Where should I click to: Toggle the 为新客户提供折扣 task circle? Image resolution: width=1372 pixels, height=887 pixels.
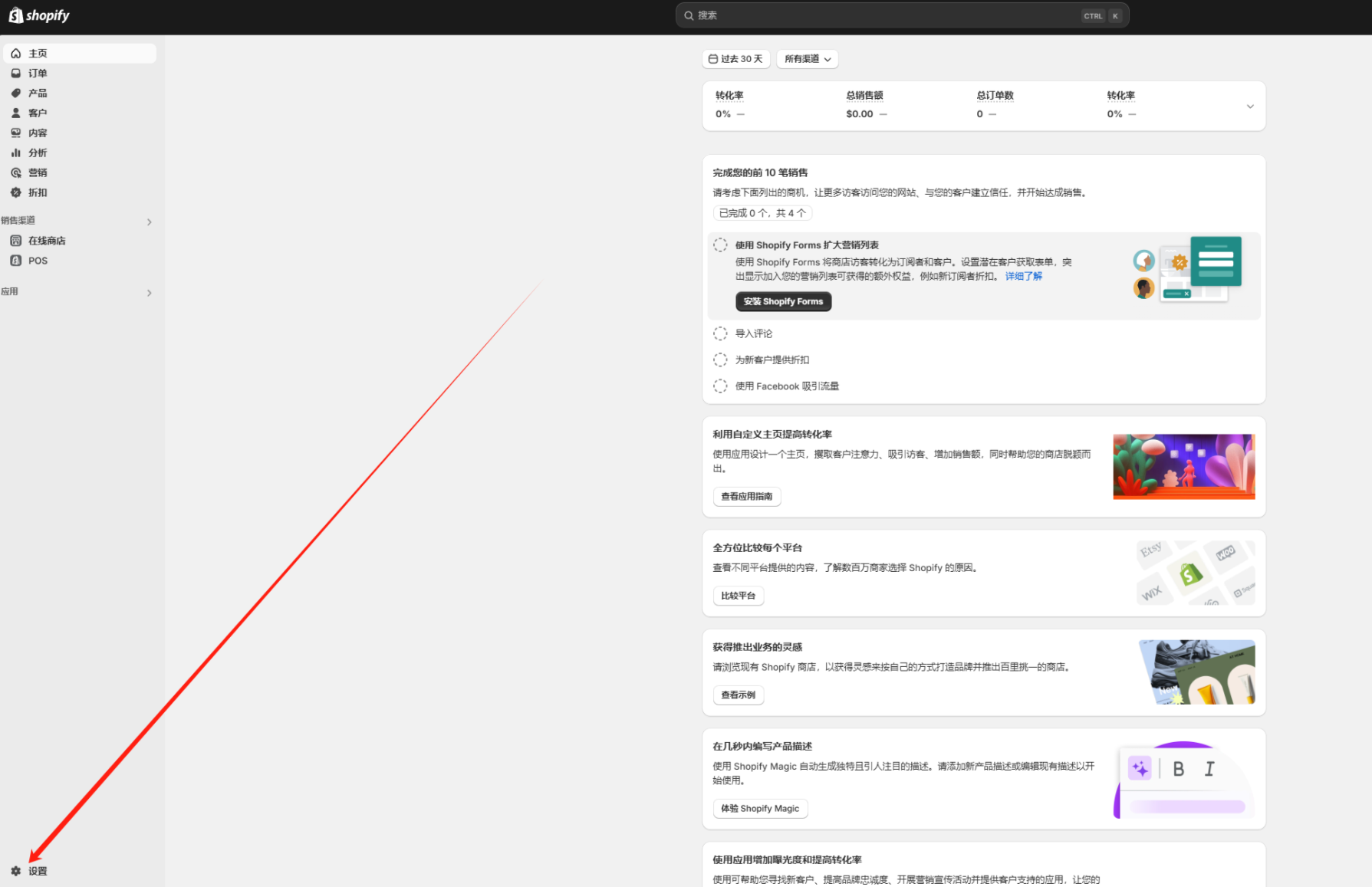pyautogui.click(x=720, y=360)
